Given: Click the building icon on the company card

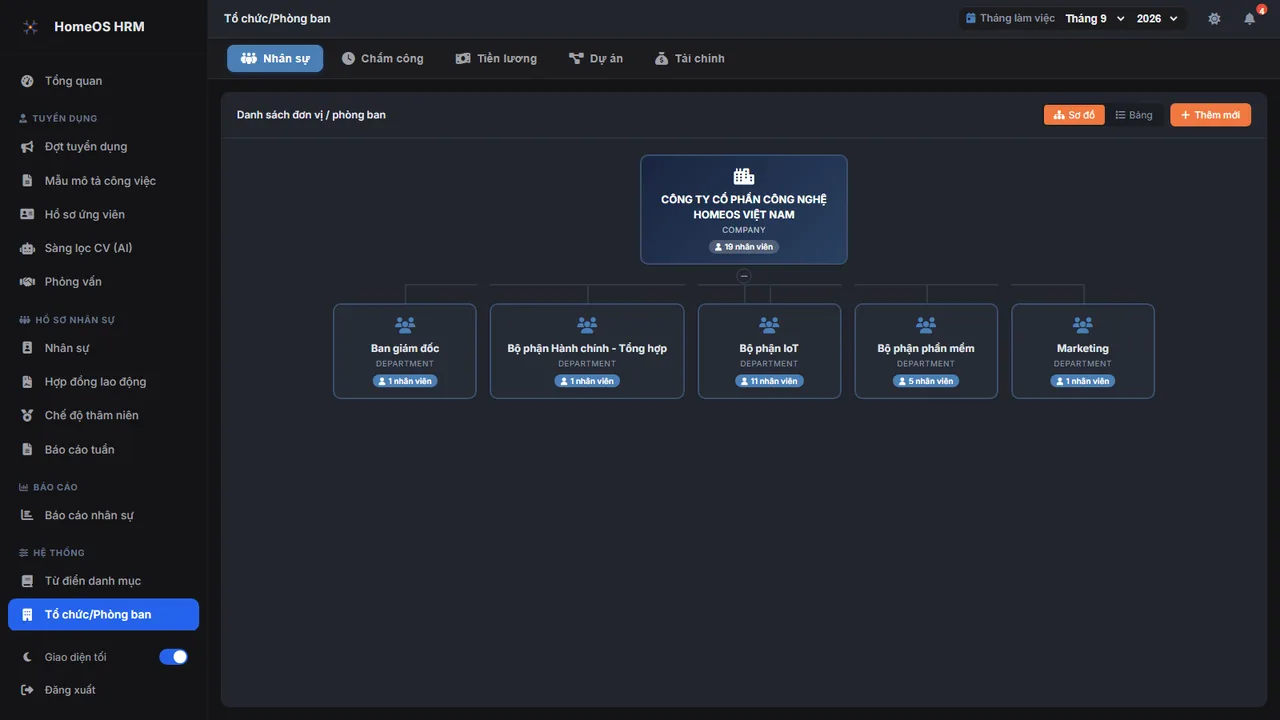Looking at the screenshot, I should click(x=744, y=176).
